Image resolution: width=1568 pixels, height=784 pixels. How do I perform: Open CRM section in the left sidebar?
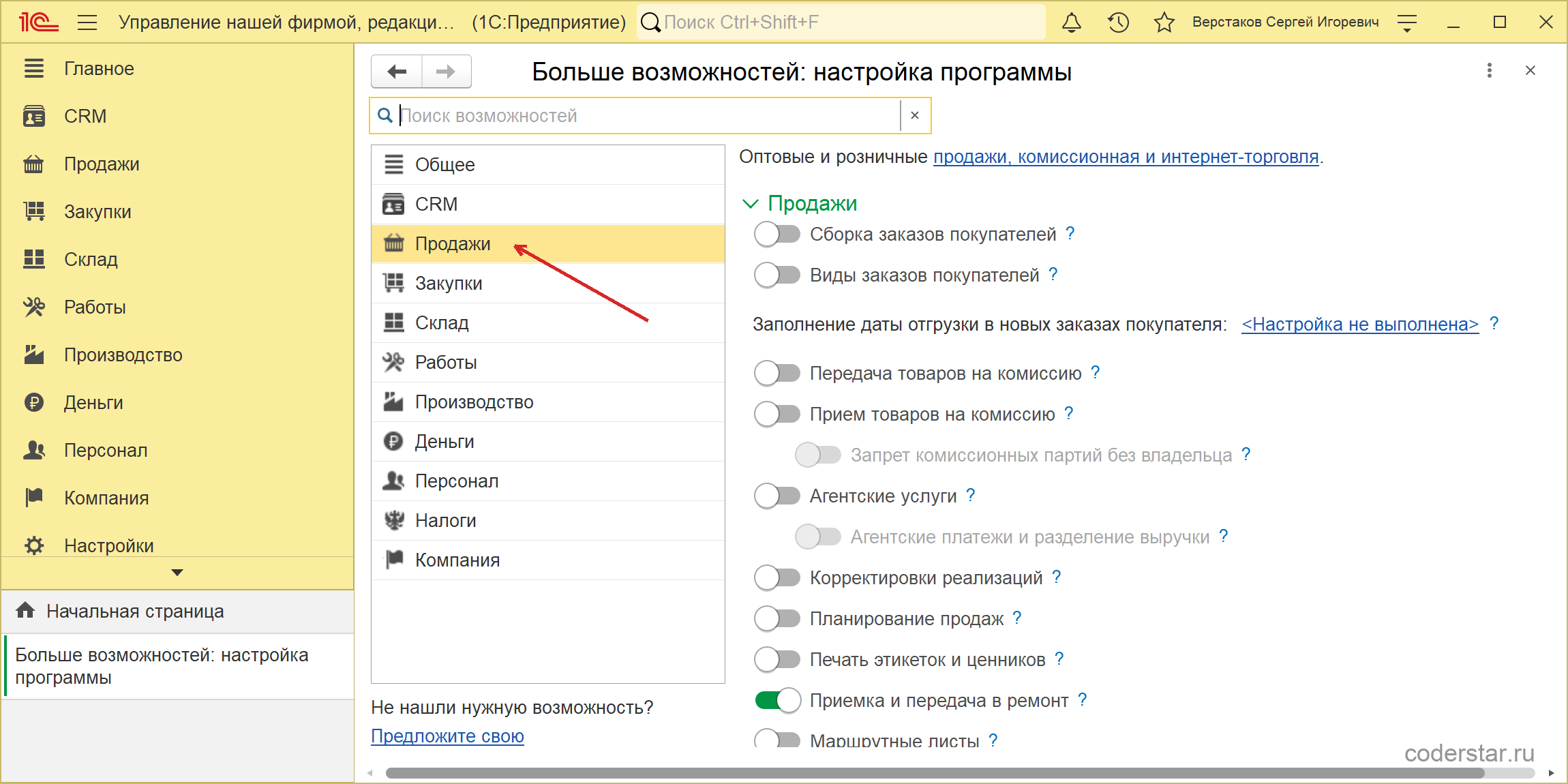point(177,117)
